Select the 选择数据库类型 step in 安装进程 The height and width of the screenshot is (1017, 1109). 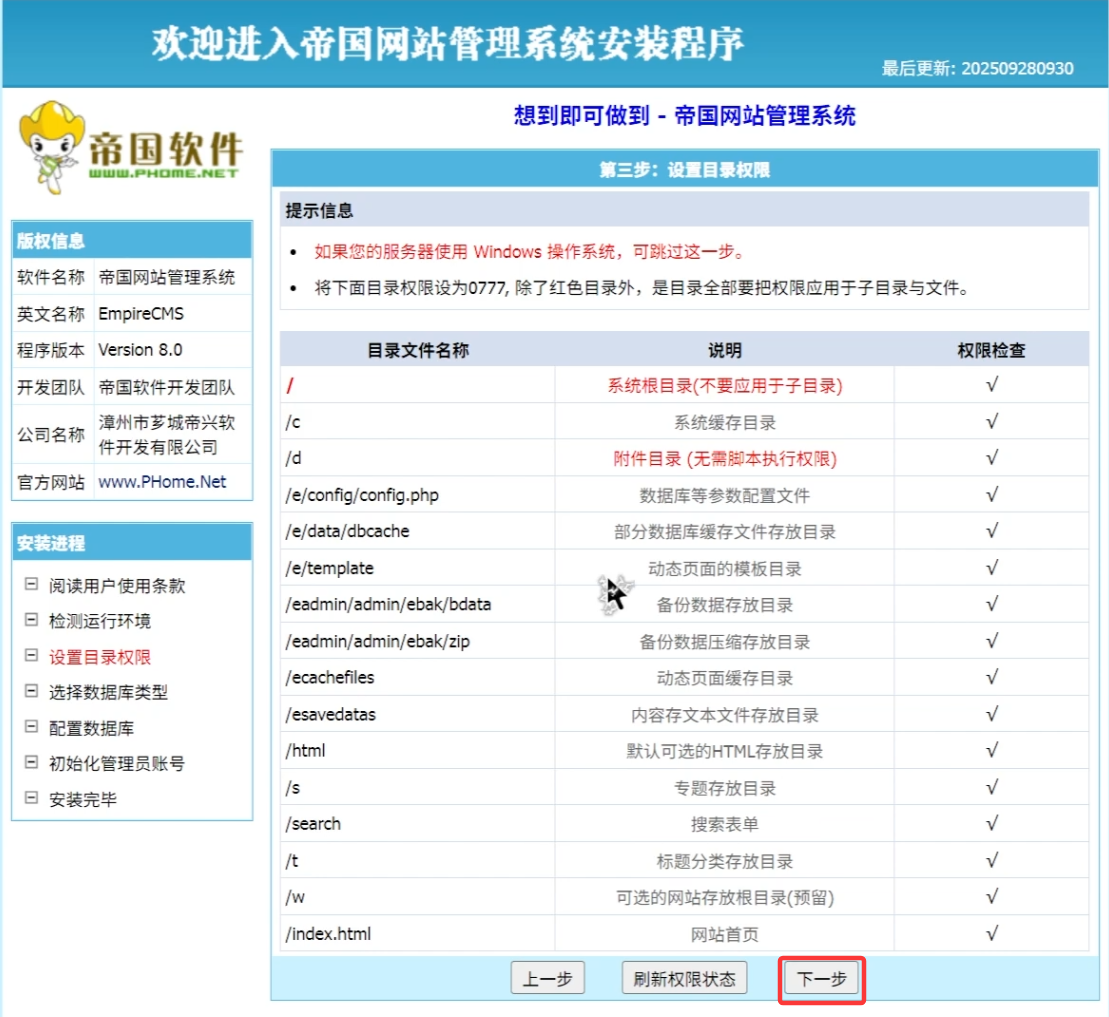click(x=108, y=692)
